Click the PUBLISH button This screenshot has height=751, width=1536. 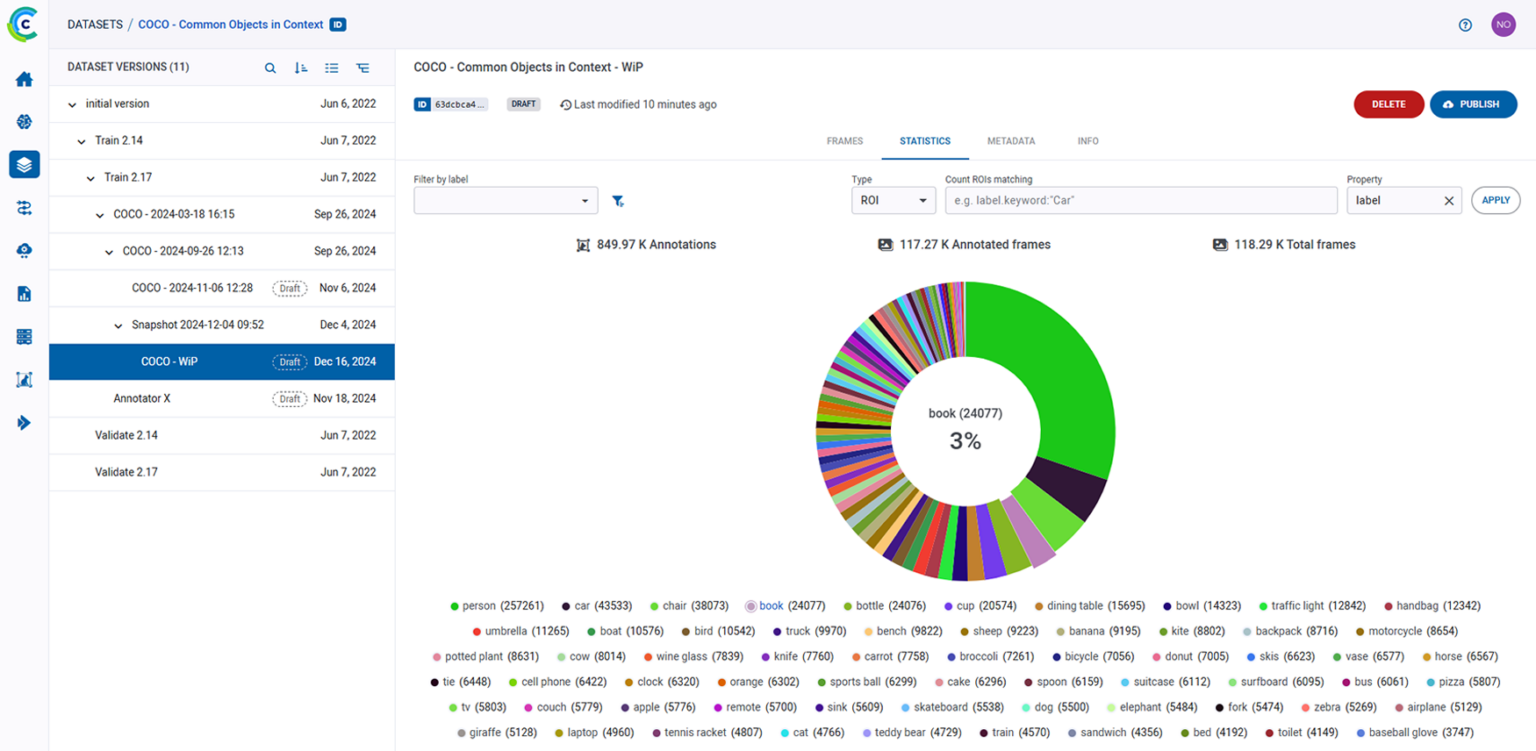(x=1473, y=104)
